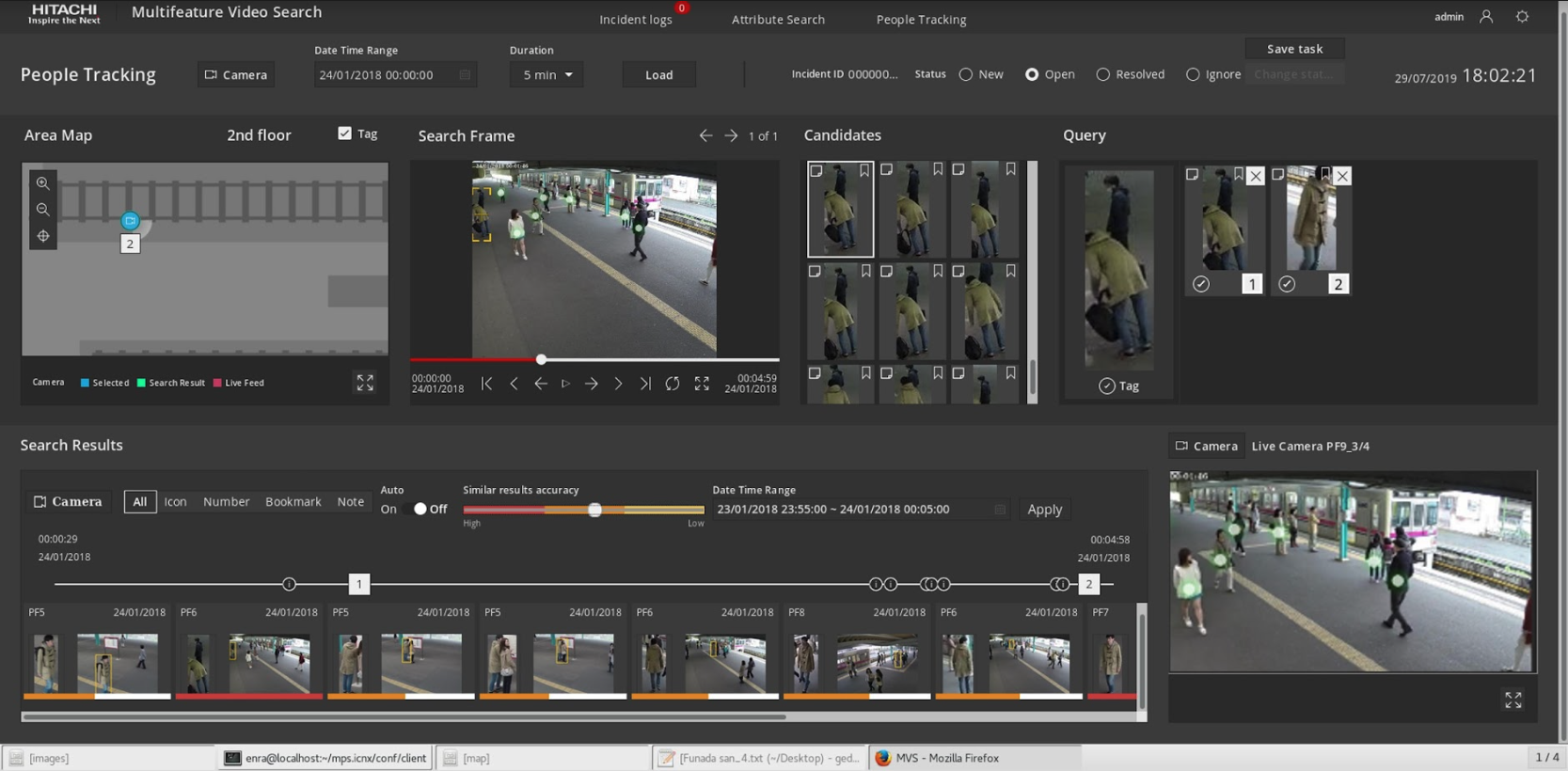Toggle the Auto on/off switch

tap(415, 509)
